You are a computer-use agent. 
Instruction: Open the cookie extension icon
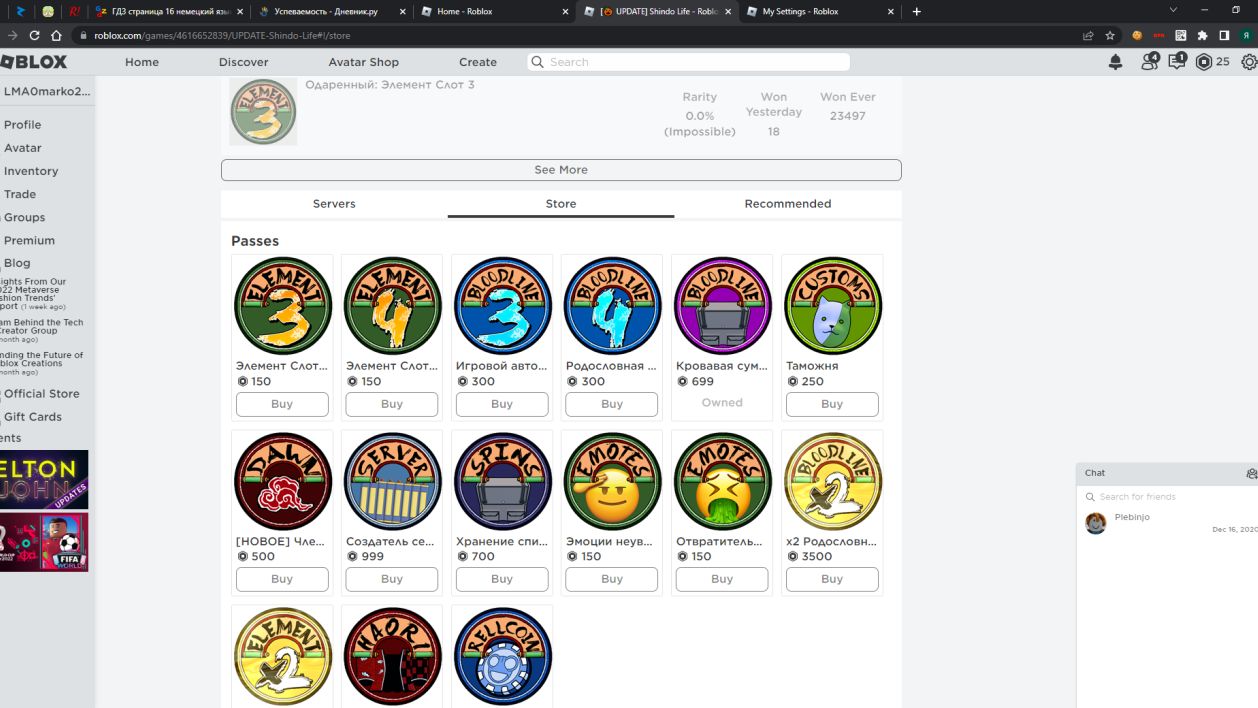pyautogui.click(x=1137, y=35)
